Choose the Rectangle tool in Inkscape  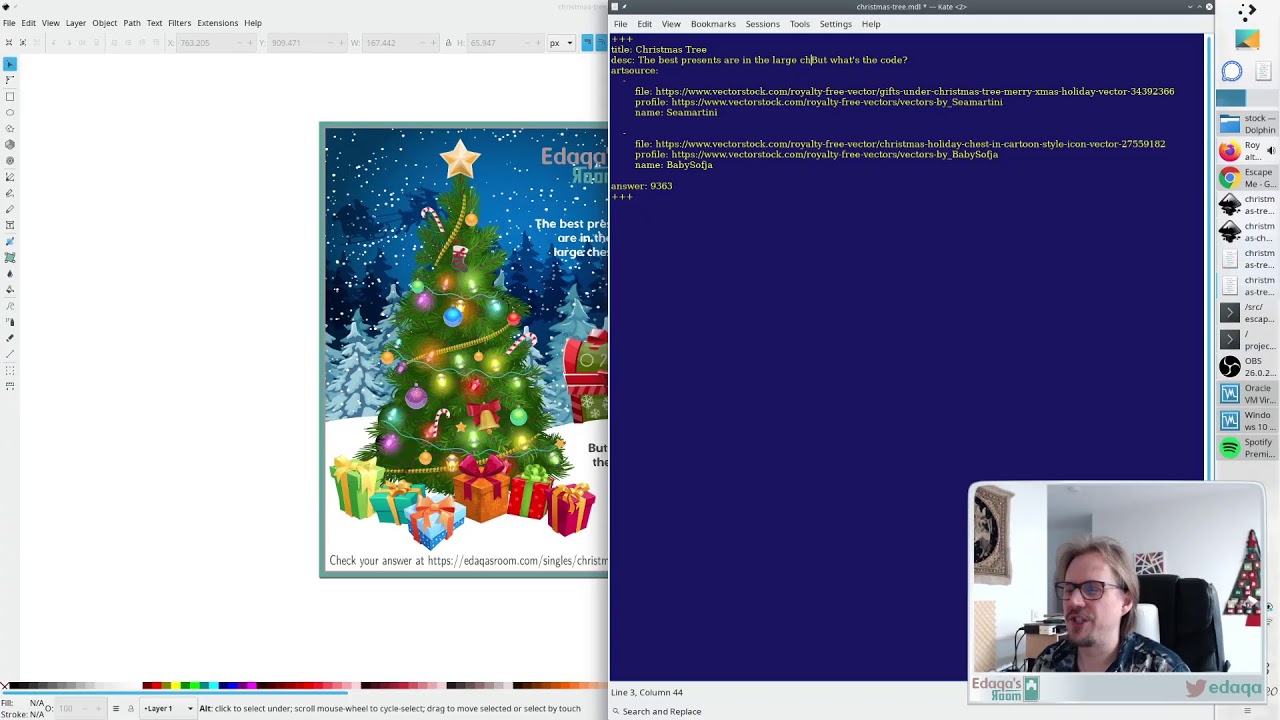click(x=10, y=96)
